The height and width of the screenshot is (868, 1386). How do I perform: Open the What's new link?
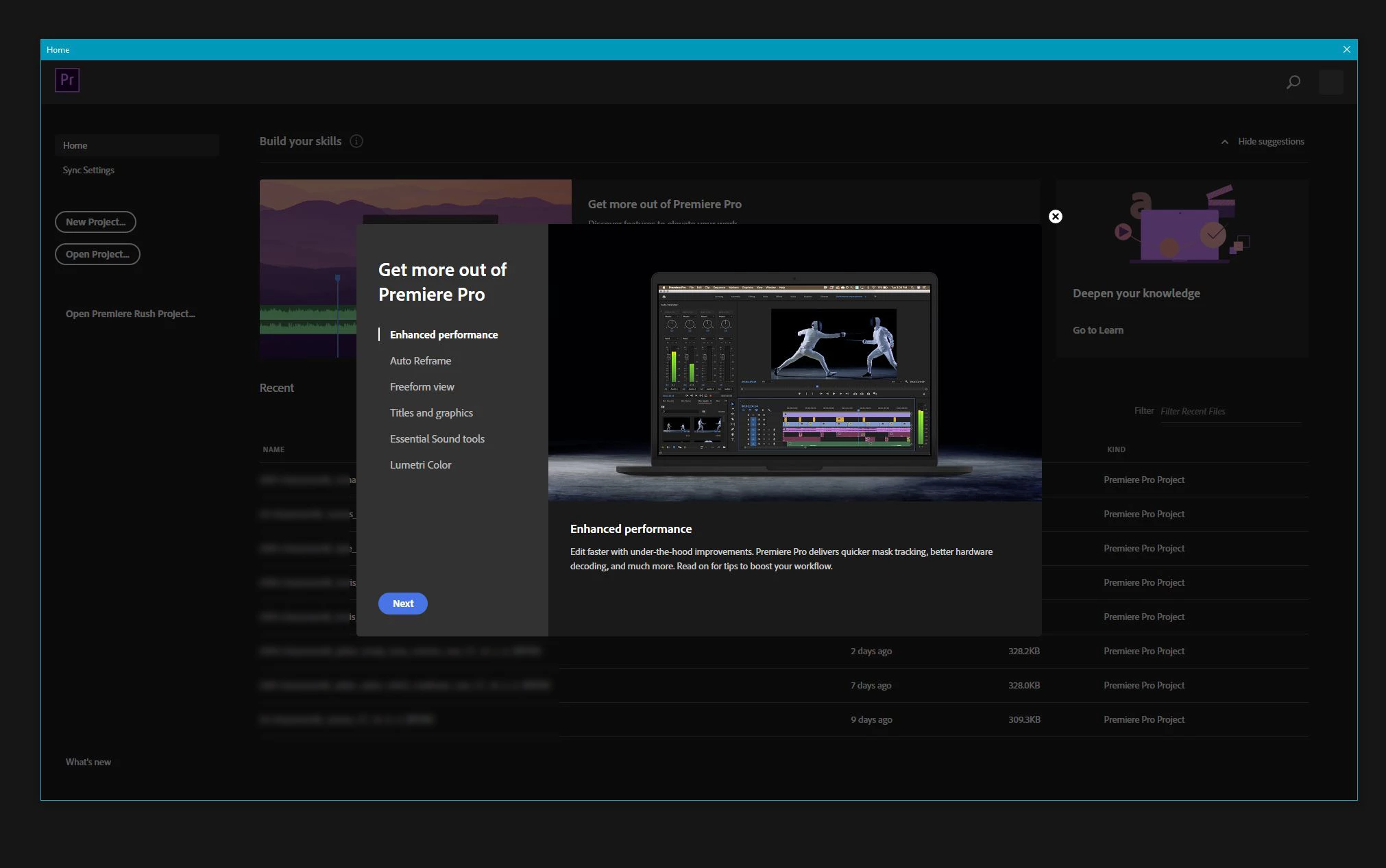click(x=88, y=762)
